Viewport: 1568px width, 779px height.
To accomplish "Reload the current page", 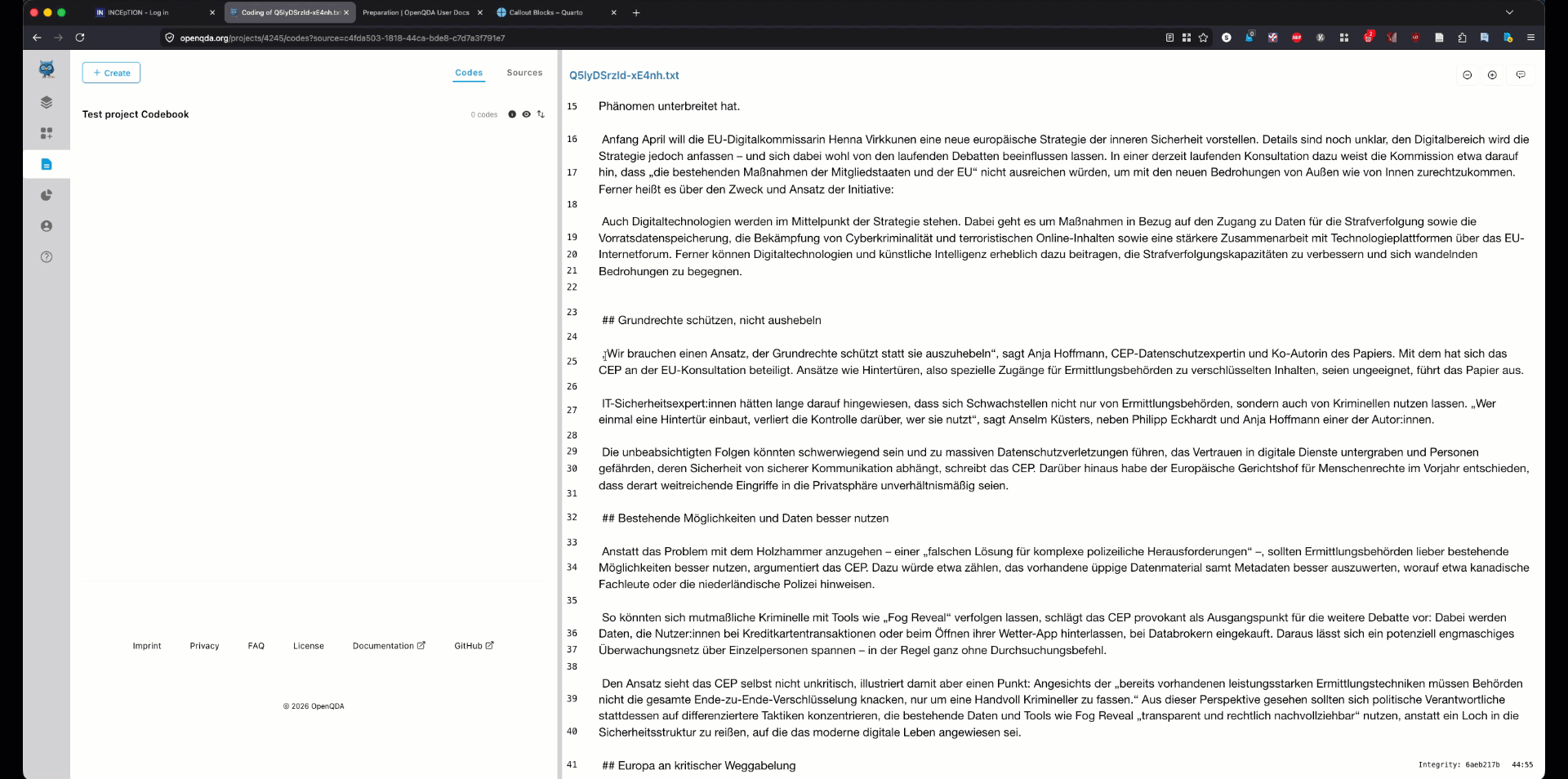I will click(80, 38).
